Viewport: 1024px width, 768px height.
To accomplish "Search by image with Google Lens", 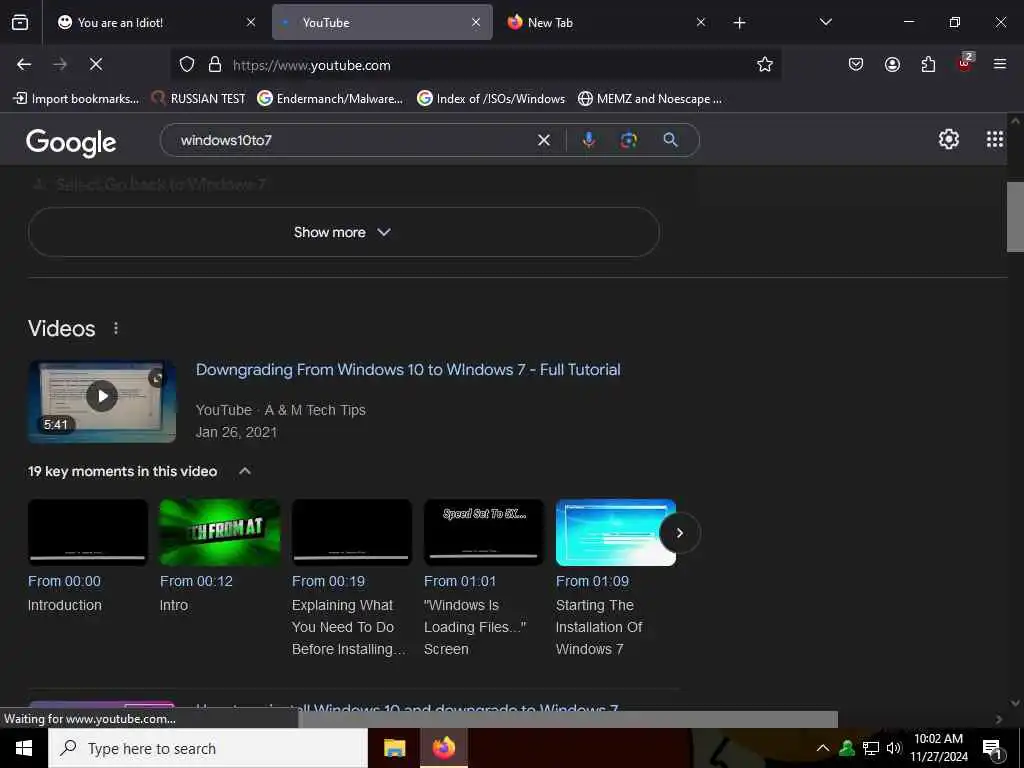I will [628, 140].
